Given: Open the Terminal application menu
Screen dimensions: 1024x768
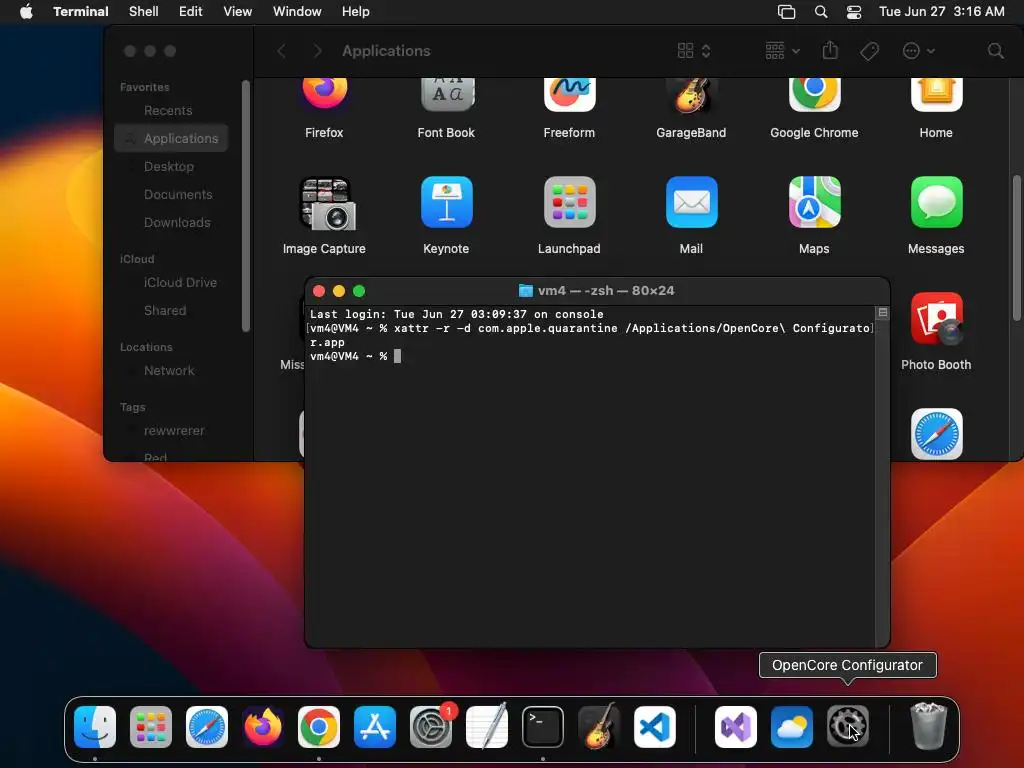Looking at the screenshot, I should (81, 12).
